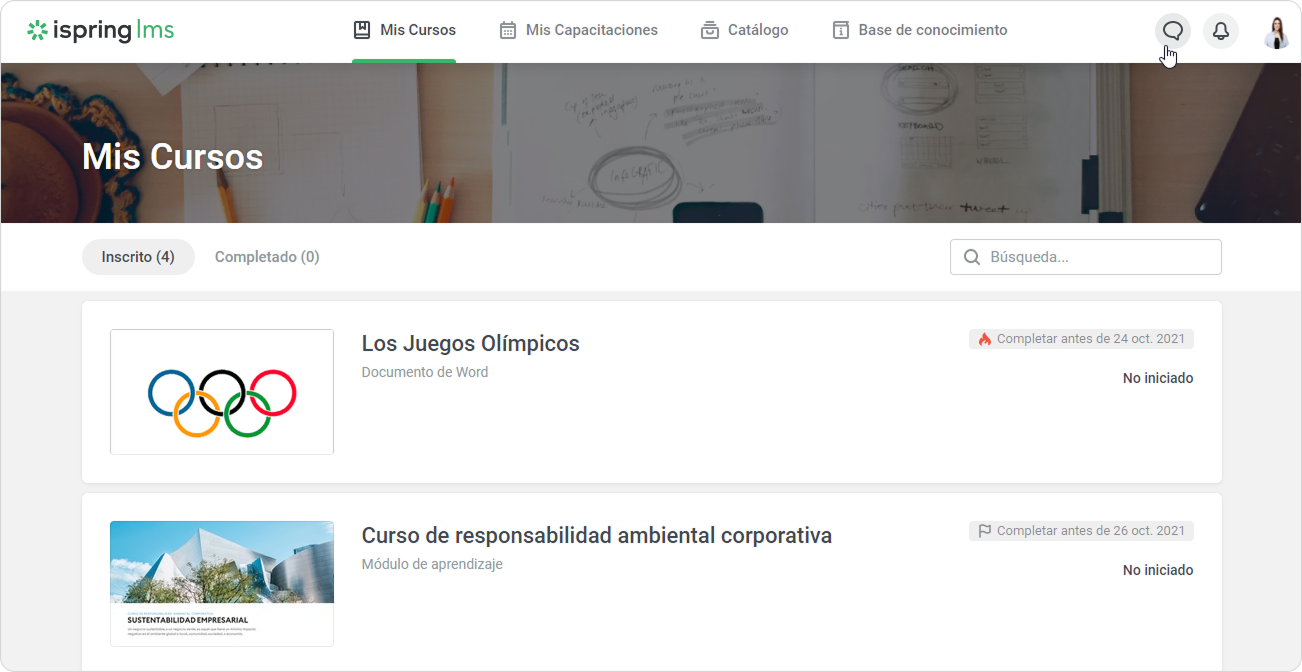Switch to the Completado (0) tab
1302x672 pixels.
coord(267,257)
